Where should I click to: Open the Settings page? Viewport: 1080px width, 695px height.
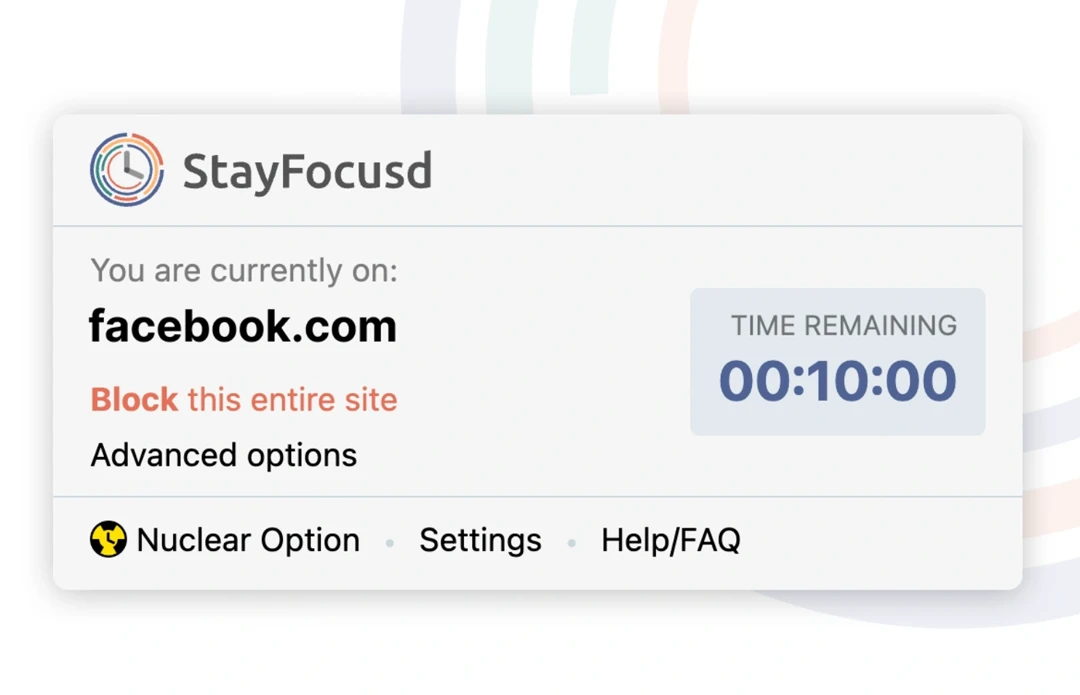[x=480, y=540]
